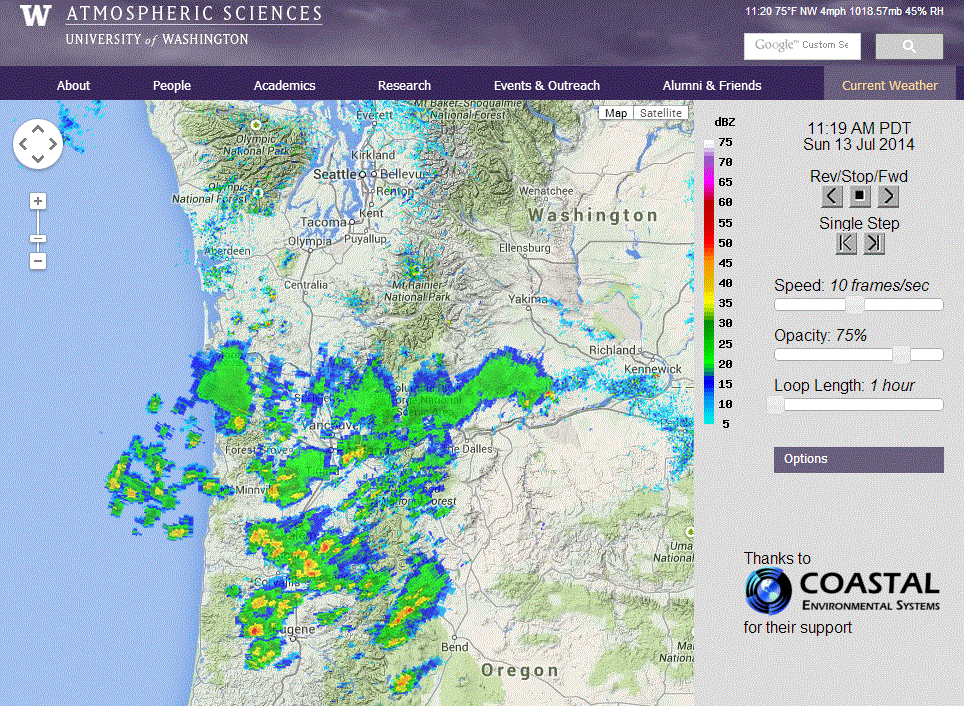
Task: Stop the radar animation
Action: coord(859,196)
